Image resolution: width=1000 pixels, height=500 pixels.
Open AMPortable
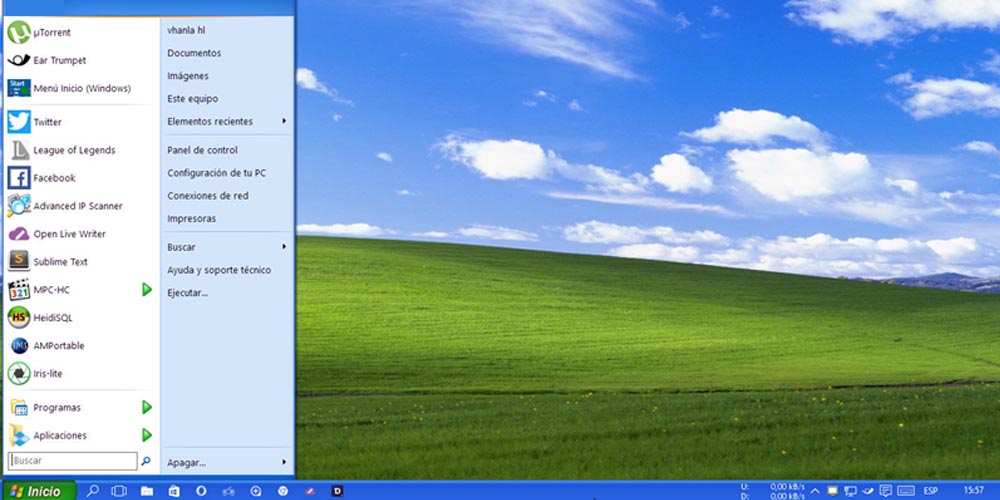coord(81,346)
